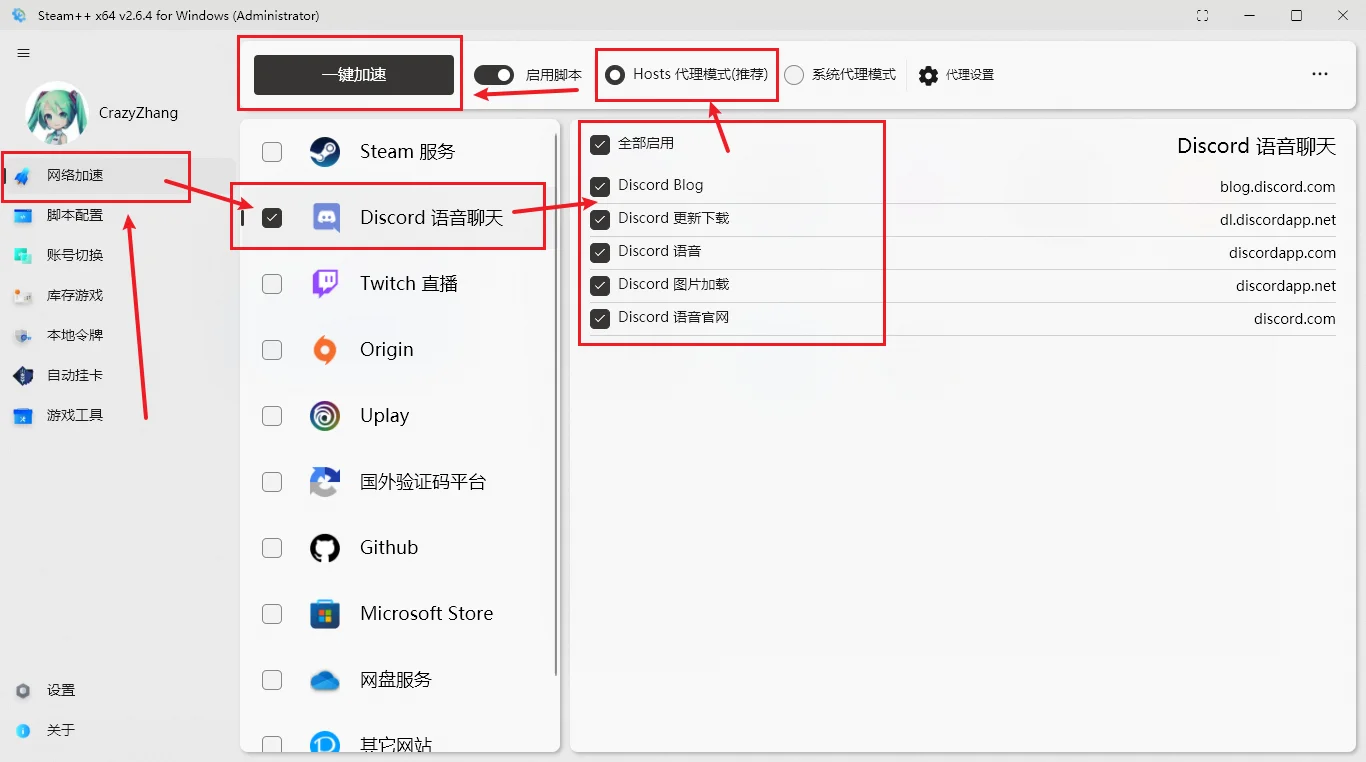Uncheck the 全部启用 checkbox

[x=600, y=144]
